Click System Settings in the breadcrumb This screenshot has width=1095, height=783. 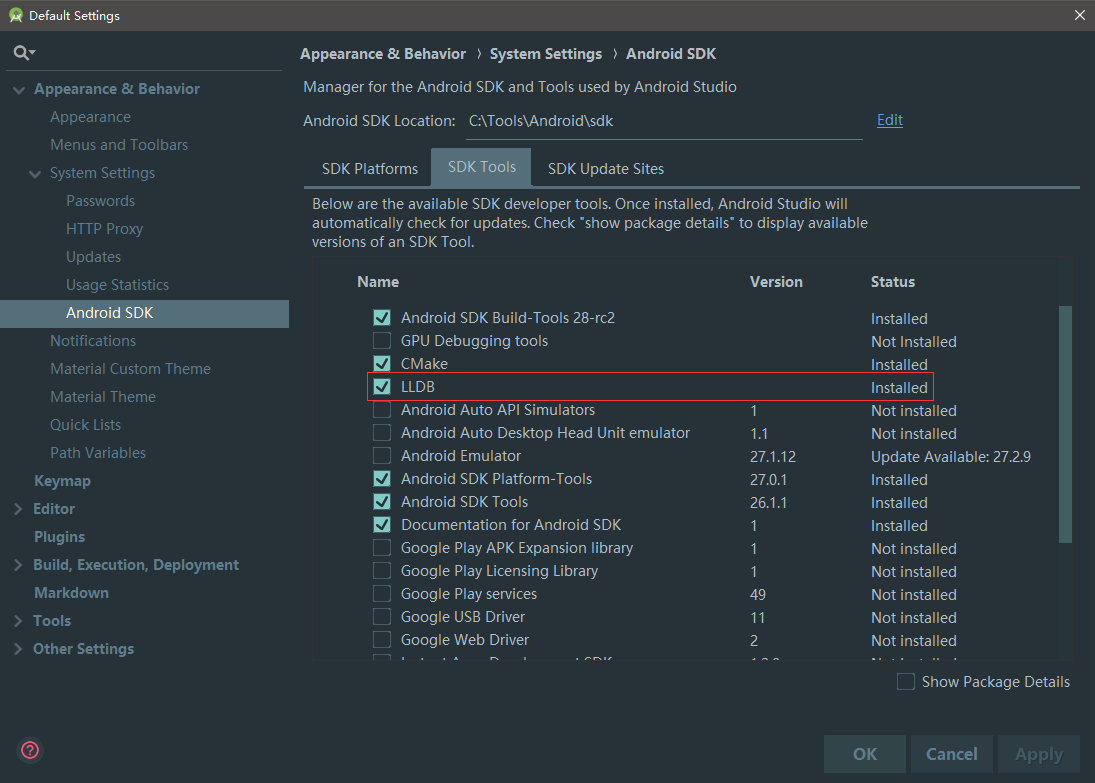[545, 54]
